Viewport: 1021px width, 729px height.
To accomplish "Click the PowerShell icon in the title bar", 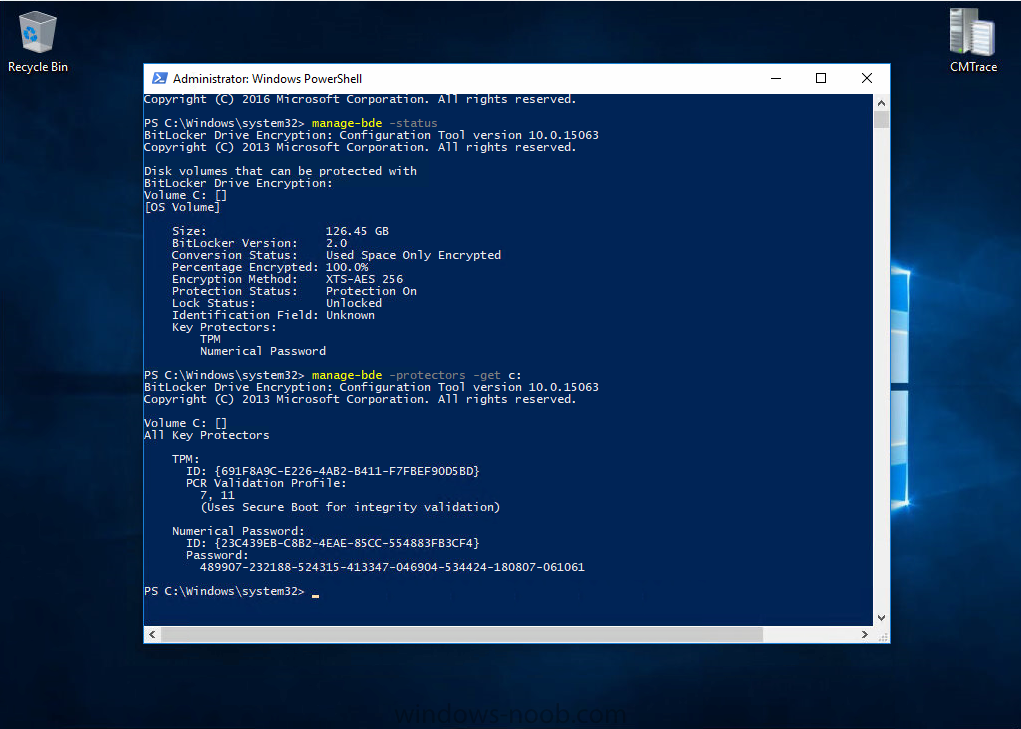I will click(x=159, y=79).
